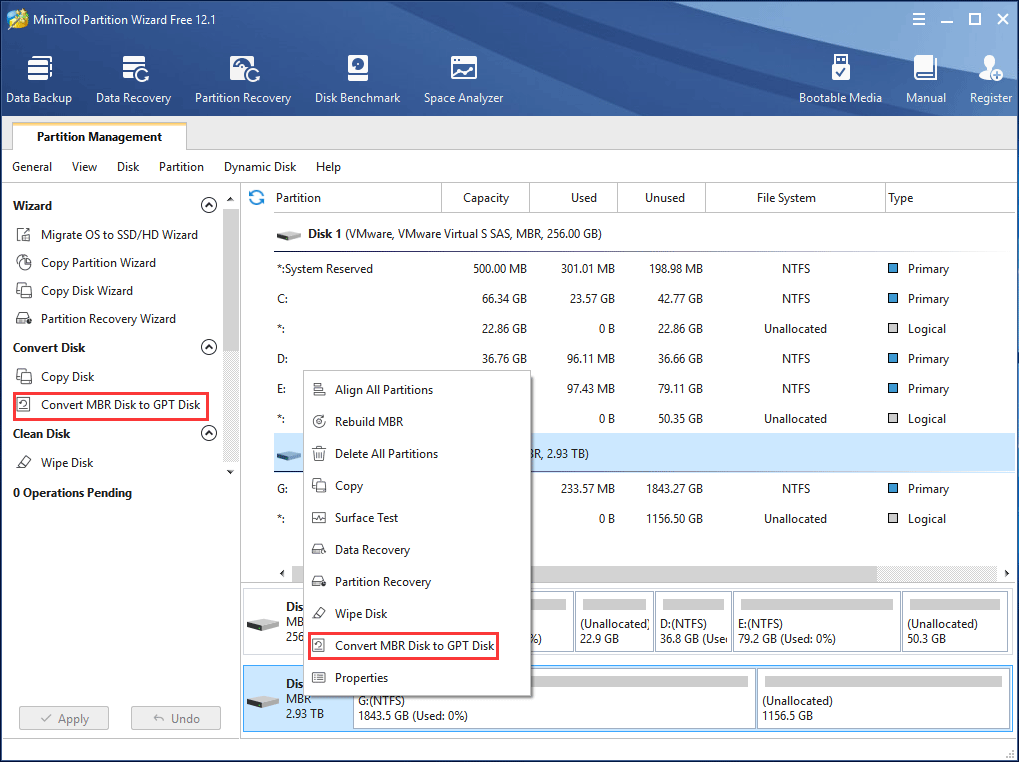
Task: Select Convert MBR Disk to GPT Disk in sidebar
Action: 110,405
